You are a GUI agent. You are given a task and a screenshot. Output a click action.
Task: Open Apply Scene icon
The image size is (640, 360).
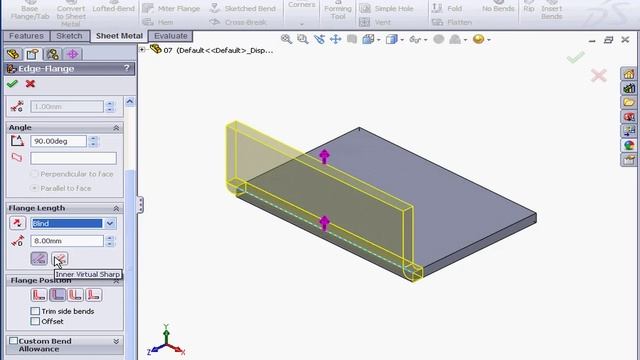[x=455, y=39]
